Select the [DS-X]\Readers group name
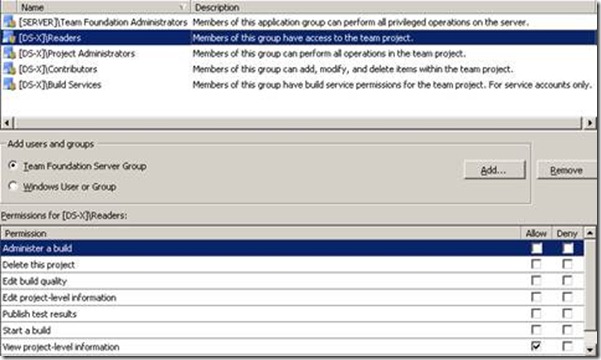 [50, 38]
